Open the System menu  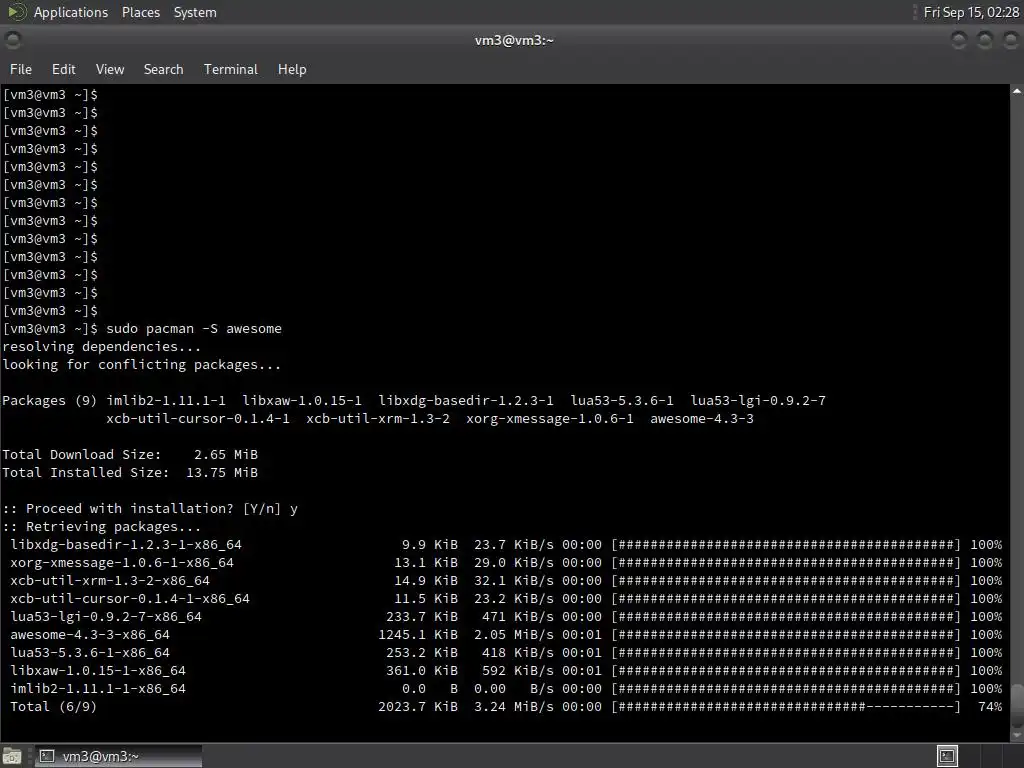click(x=195, y=12)
